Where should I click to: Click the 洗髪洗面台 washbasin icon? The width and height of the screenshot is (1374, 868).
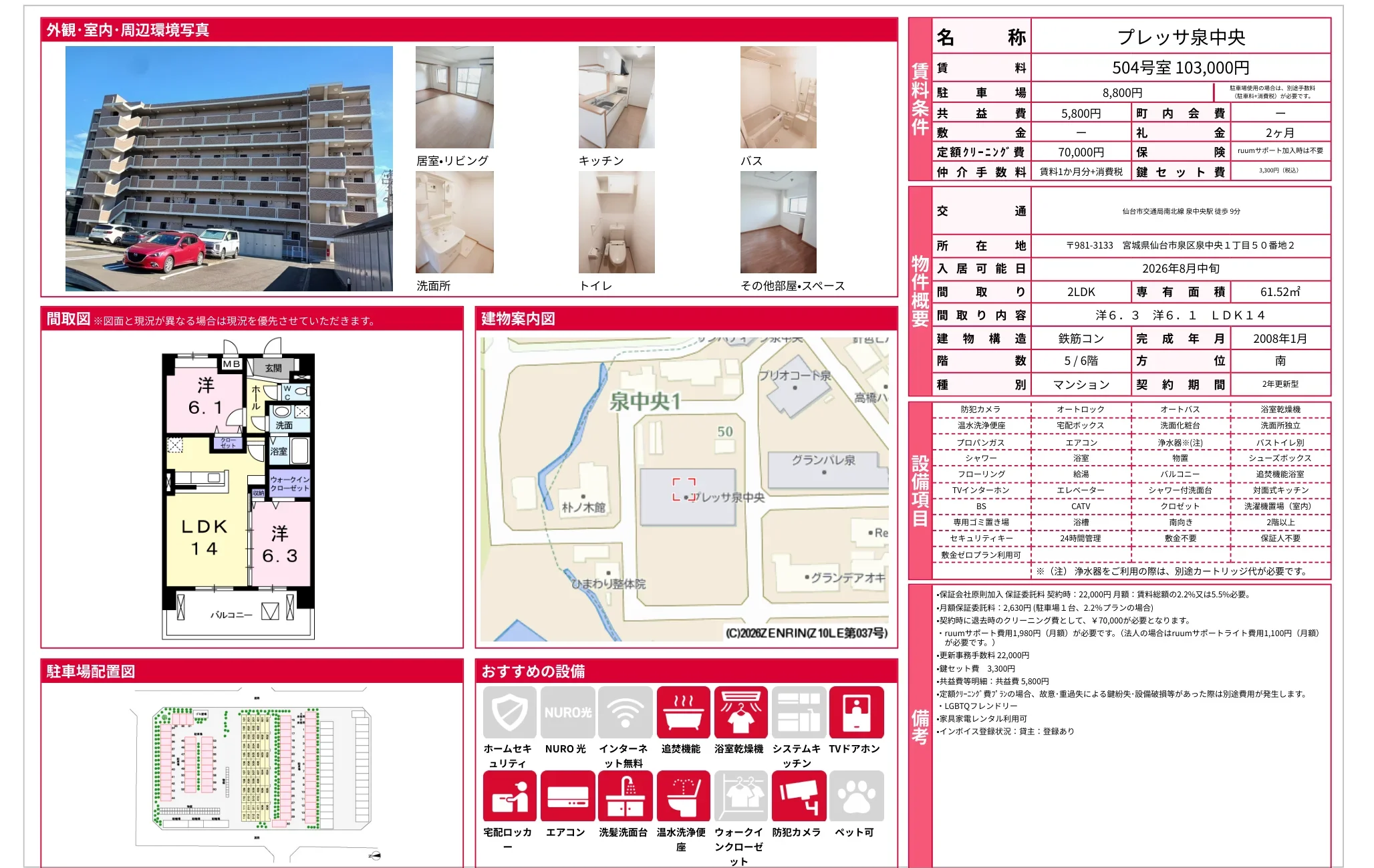coord(625,796)
